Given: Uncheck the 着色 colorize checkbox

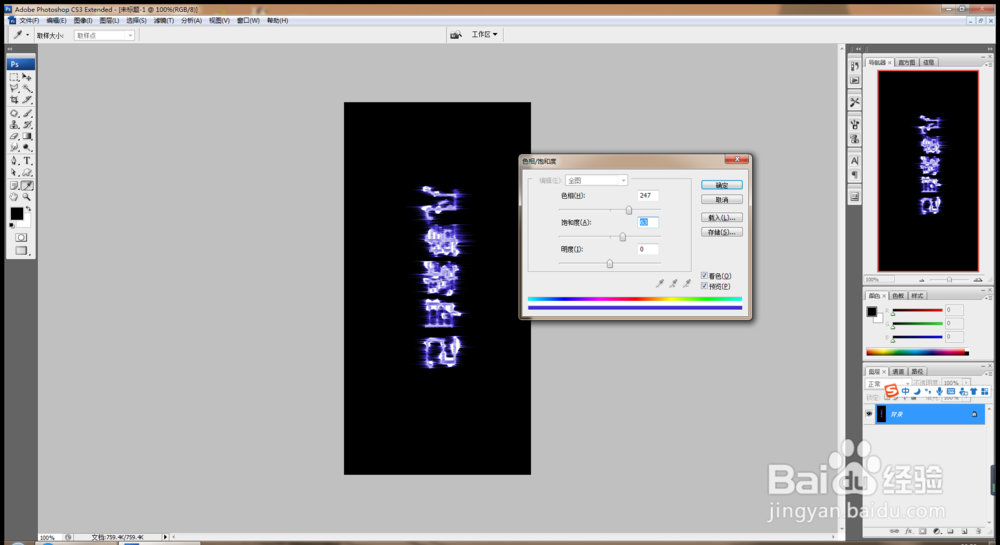Looking at the screenshot, I should pyautogui.click(x=704, y=275).
